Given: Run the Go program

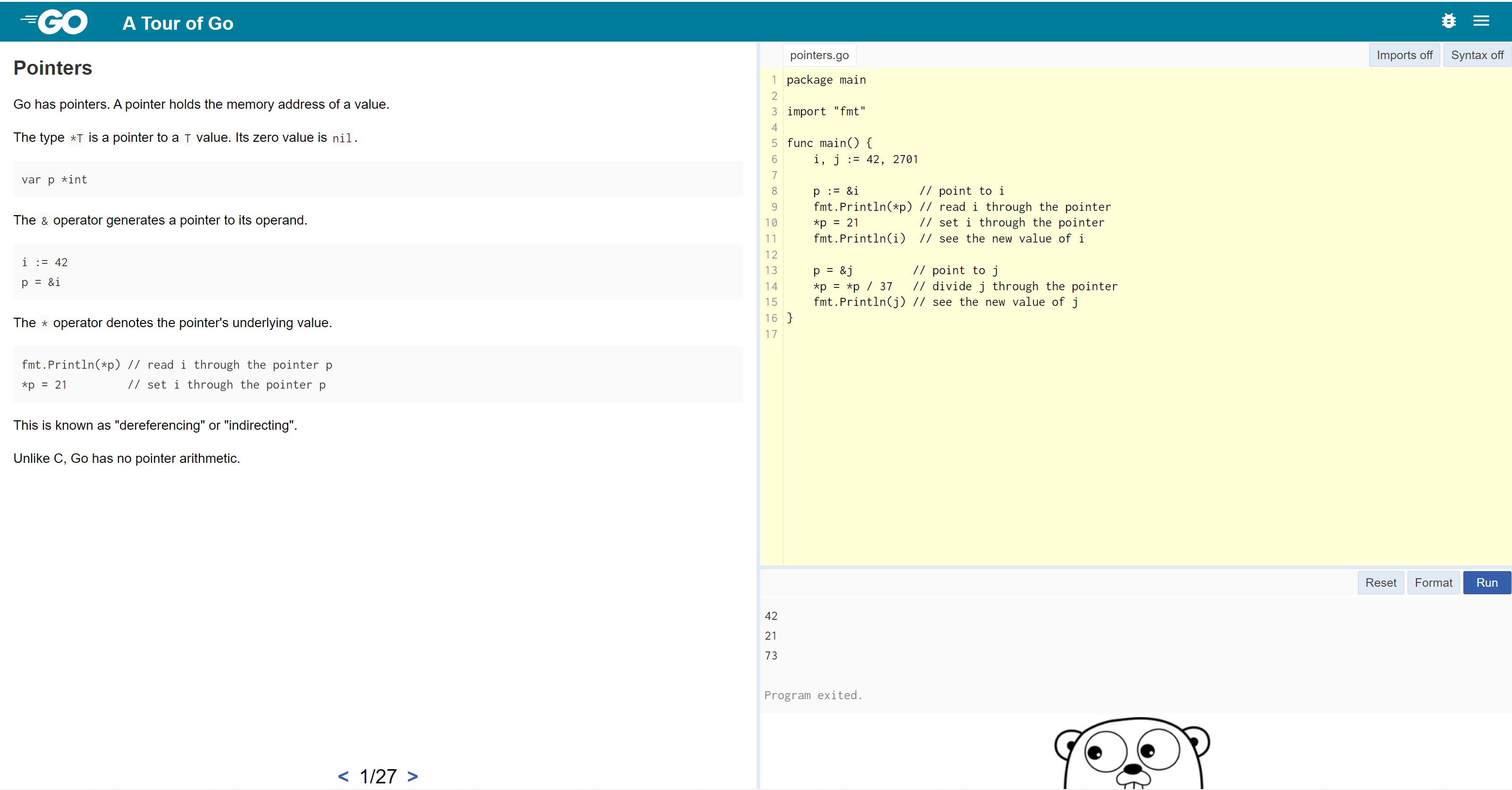Looking at the screenshot, I should (x=1486, y=582).
